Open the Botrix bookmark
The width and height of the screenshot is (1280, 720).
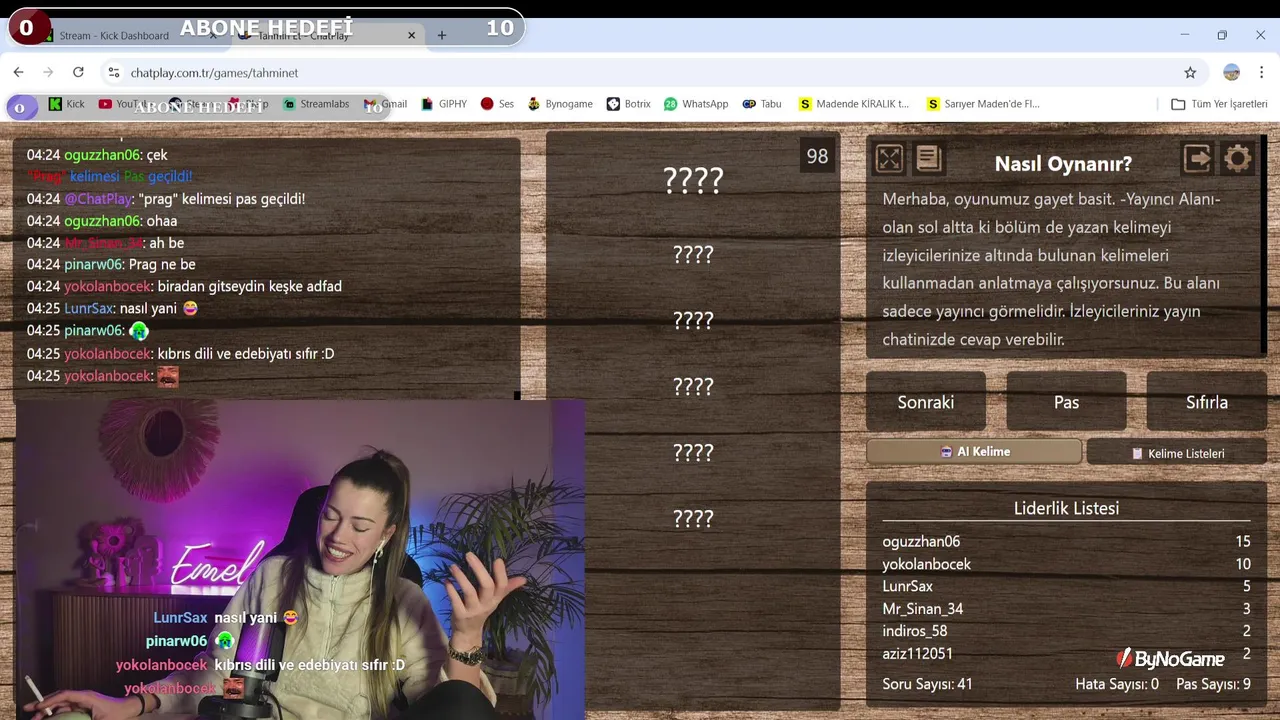coord(628,104)
